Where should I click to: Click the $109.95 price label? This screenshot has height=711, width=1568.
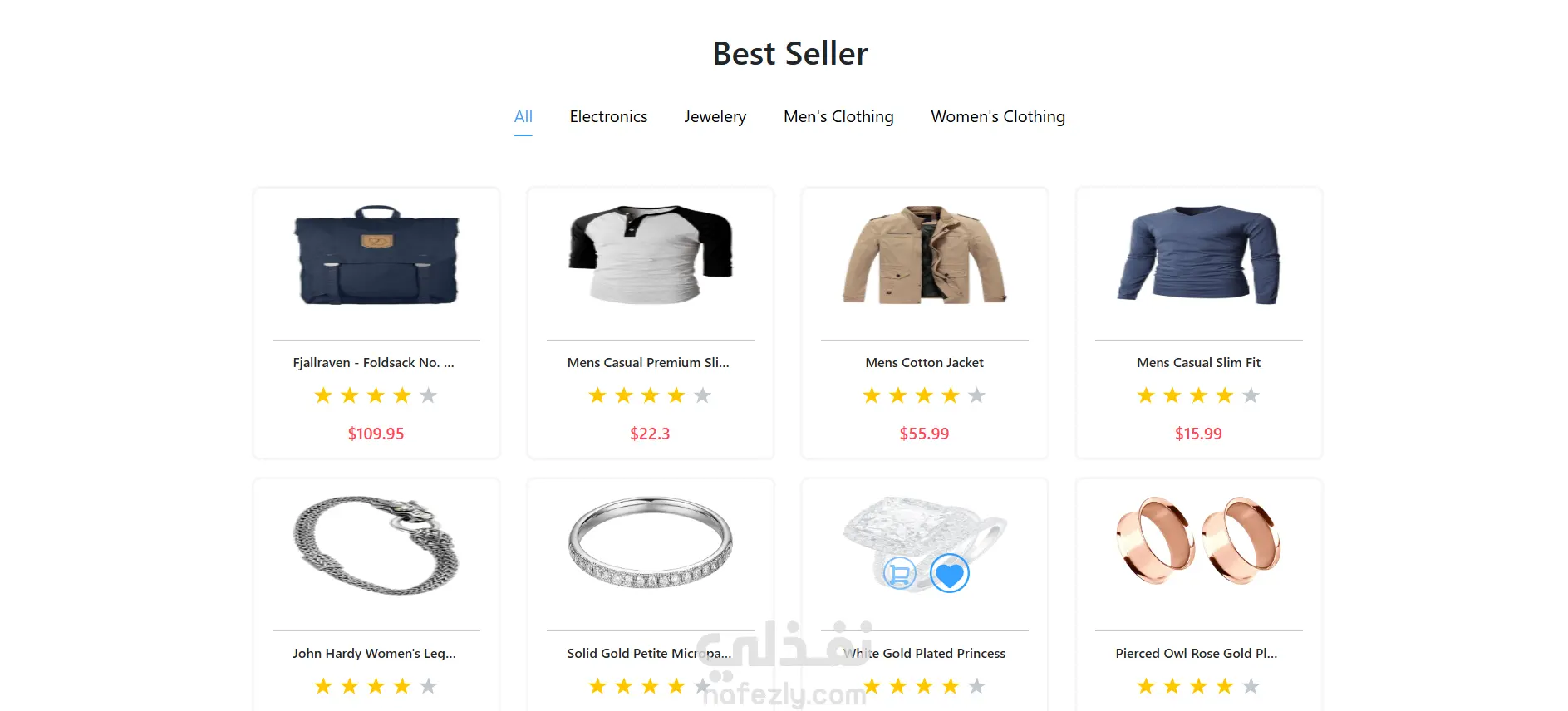[x=376, y=434]
